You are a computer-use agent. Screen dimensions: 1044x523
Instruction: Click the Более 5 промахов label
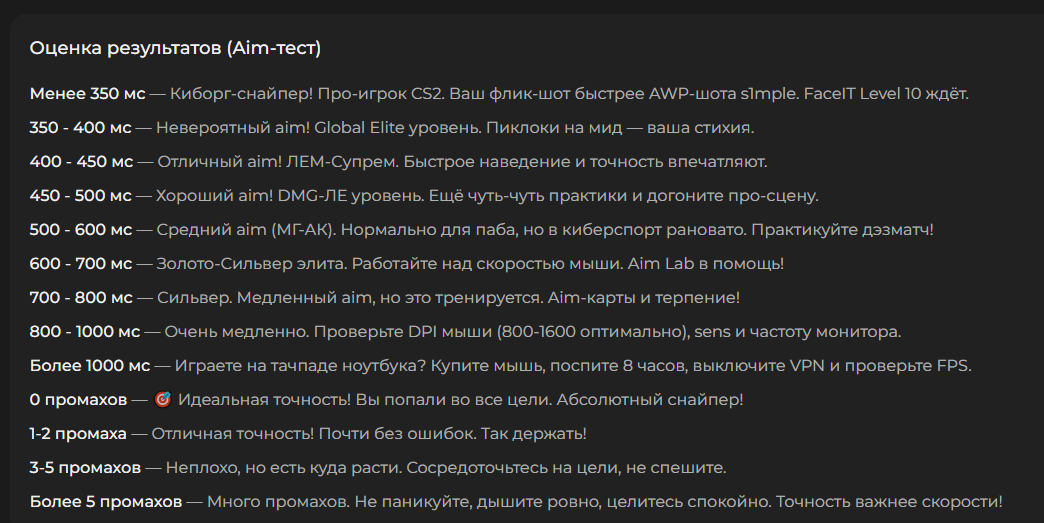(106, 502)
